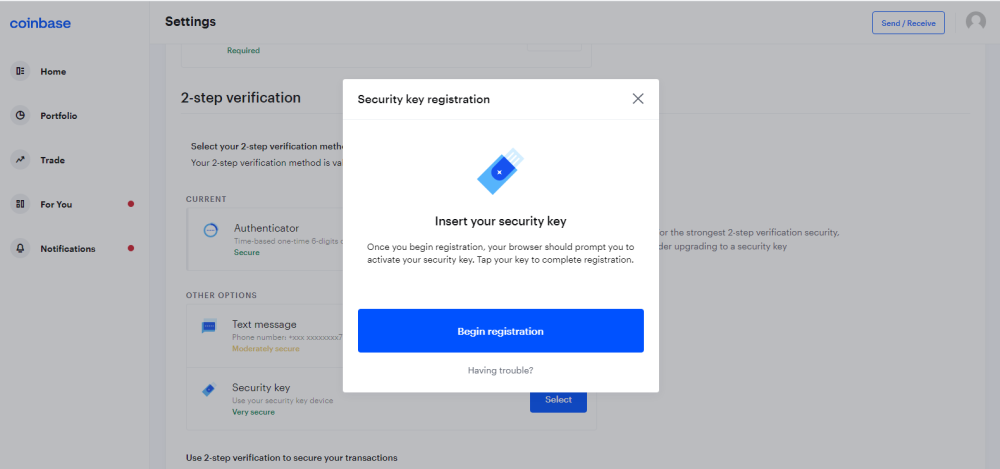
Task: Click the Home icon in sidebar
Action: click(20, 72)
